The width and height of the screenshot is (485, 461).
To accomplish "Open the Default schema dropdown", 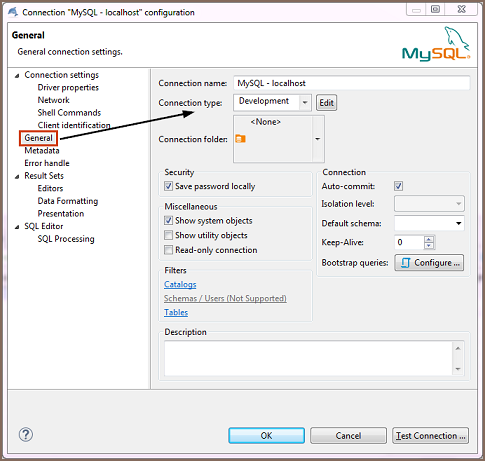I will point(459,223).
